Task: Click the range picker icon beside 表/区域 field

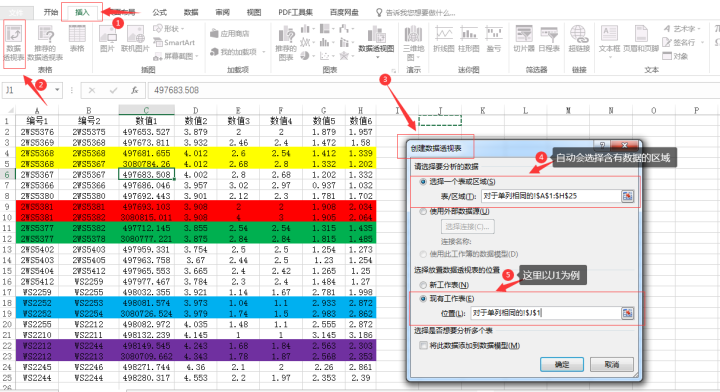Action: (x=627, y=196)
